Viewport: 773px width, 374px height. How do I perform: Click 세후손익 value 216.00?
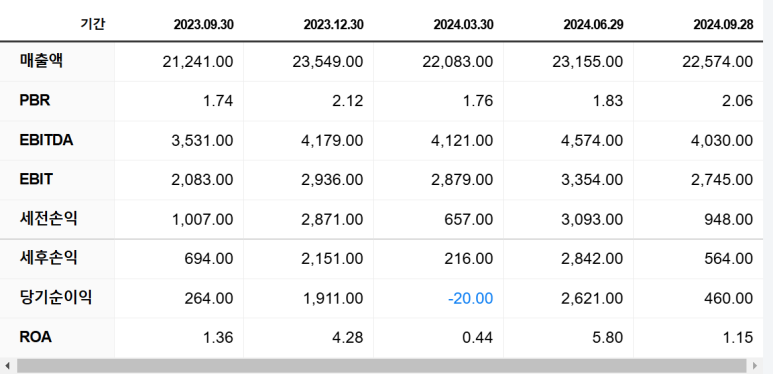469,259
